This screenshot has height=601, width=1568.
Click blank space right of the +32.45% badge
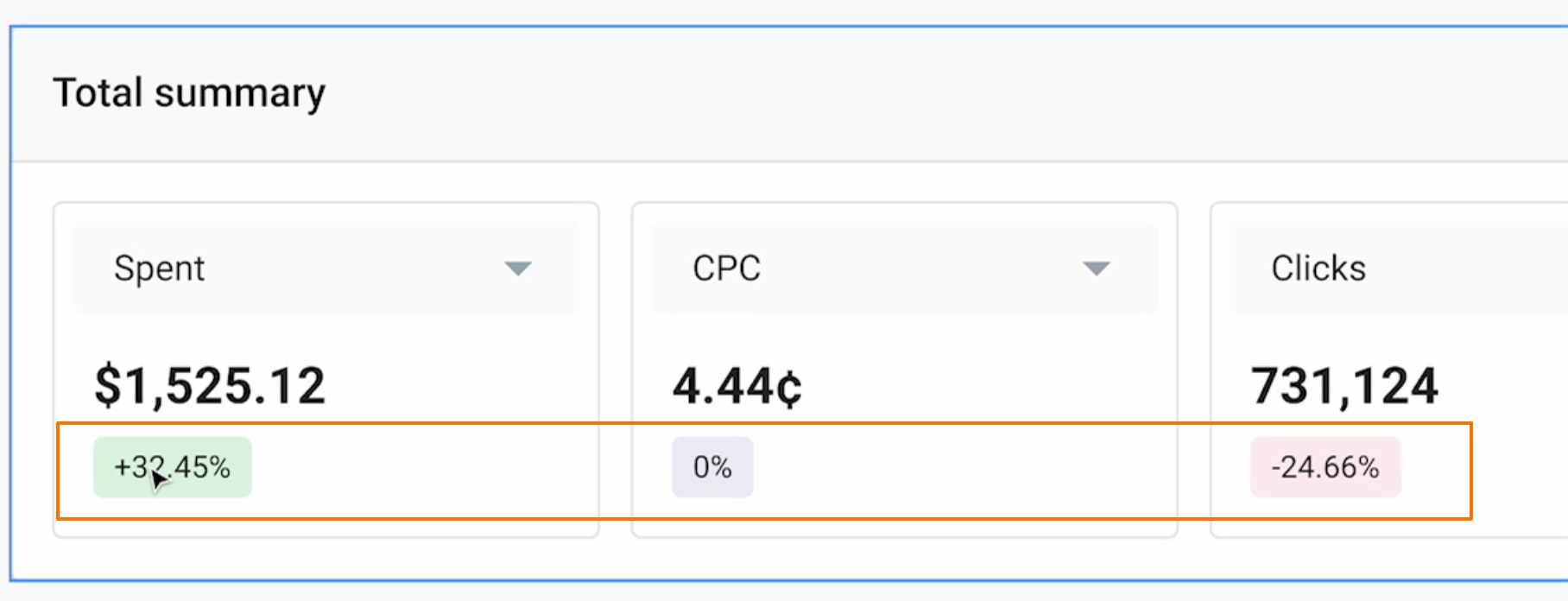(414, 467)
